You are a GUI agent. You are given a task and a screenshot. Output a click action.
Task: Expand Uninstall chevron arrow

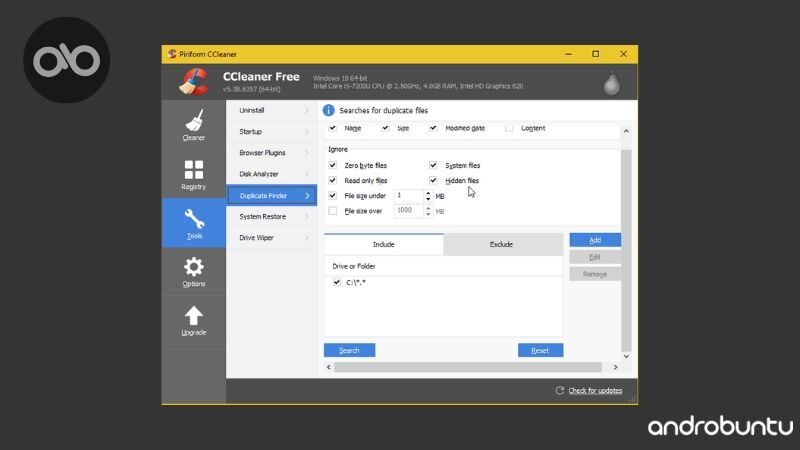point(307,110)
